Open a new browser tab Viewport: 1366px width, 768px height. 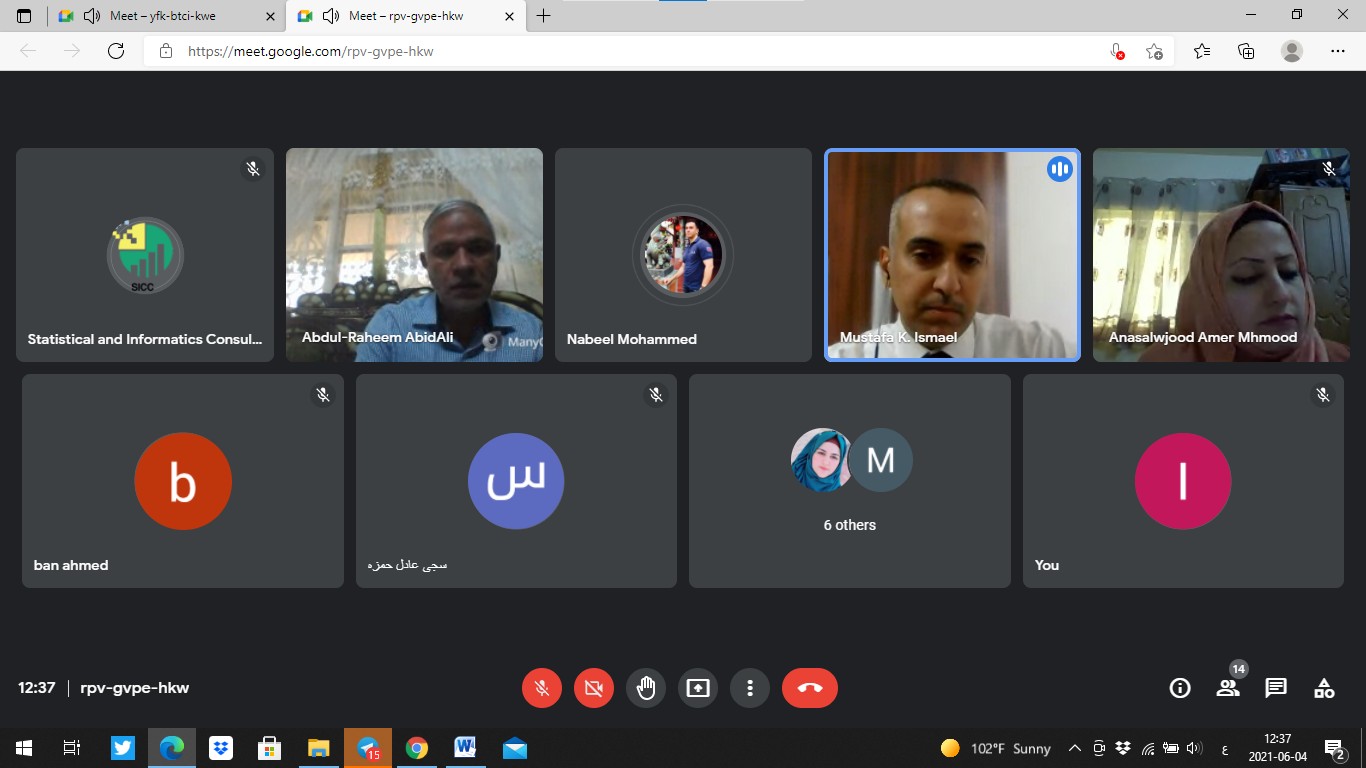click(544, 16)
